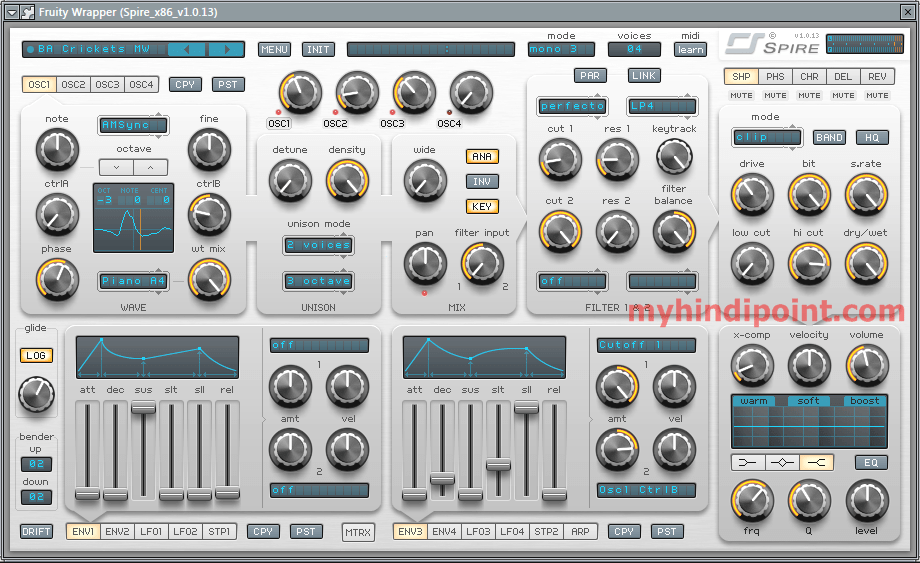Open the Cutoff 1 envelope target dropdown
920x563 pixels.
click(x=647, y=345)
